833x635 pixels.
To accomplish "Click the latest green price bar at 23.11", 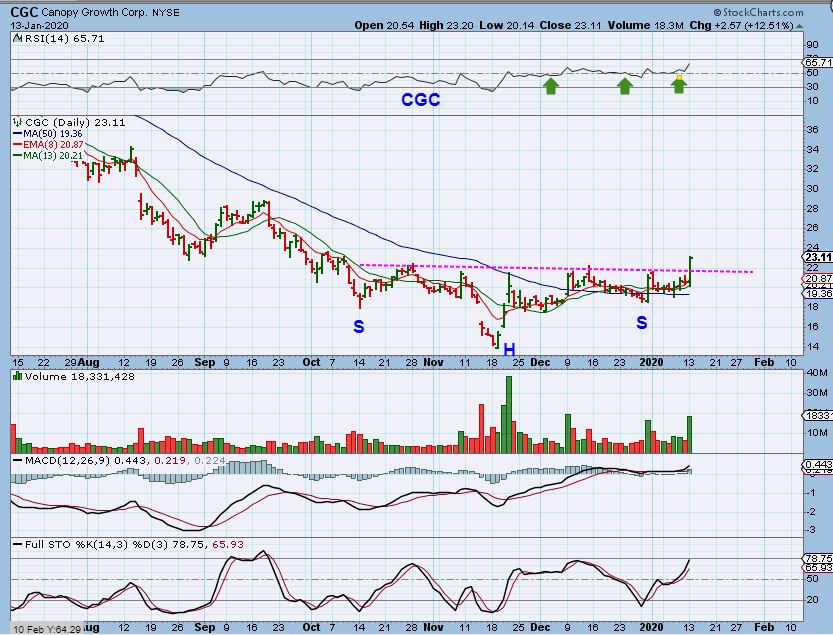I will 690,272.
